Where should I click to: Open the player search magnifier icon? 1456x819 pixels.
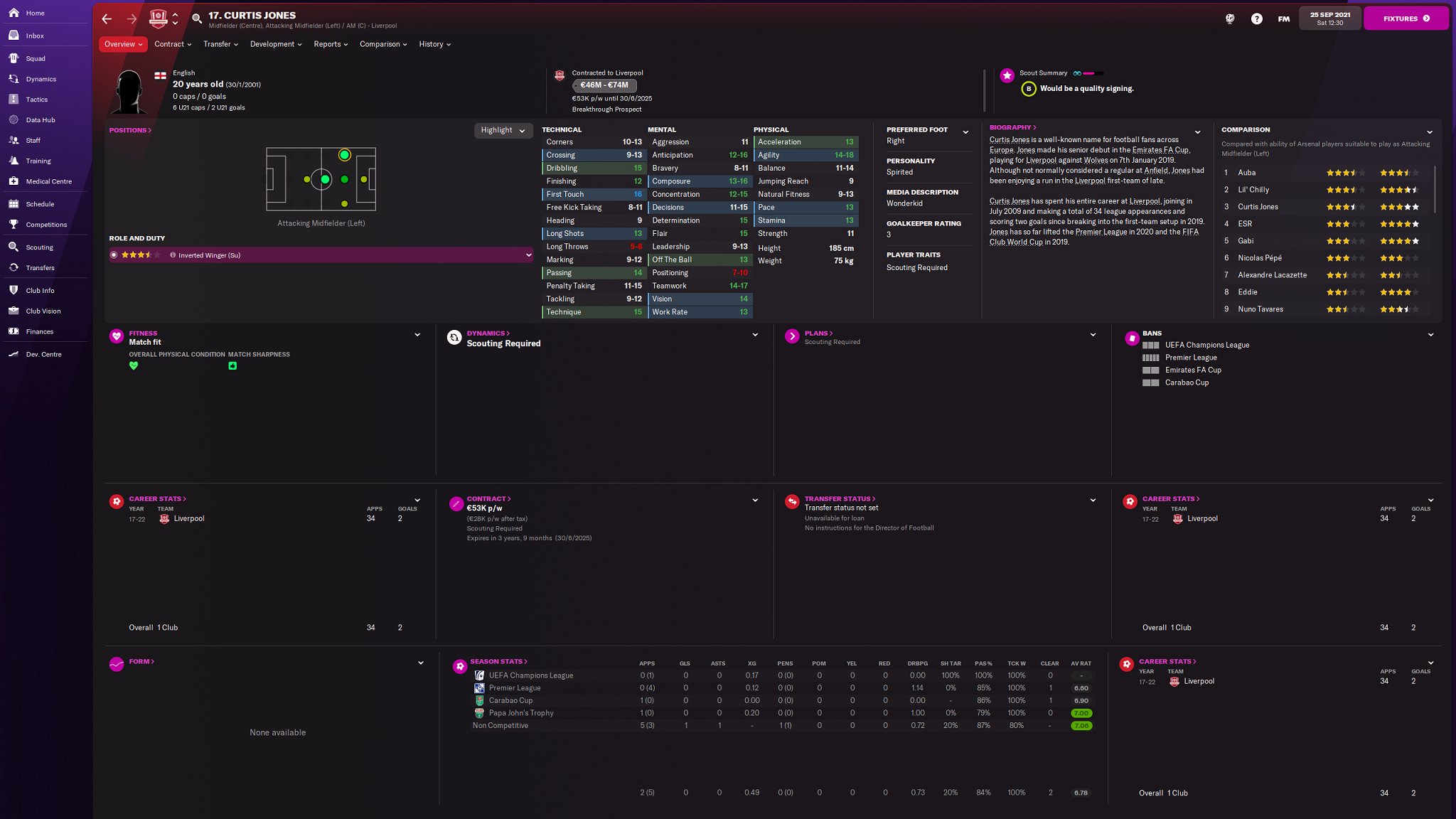pyautogui.click(x=197, y=19)
